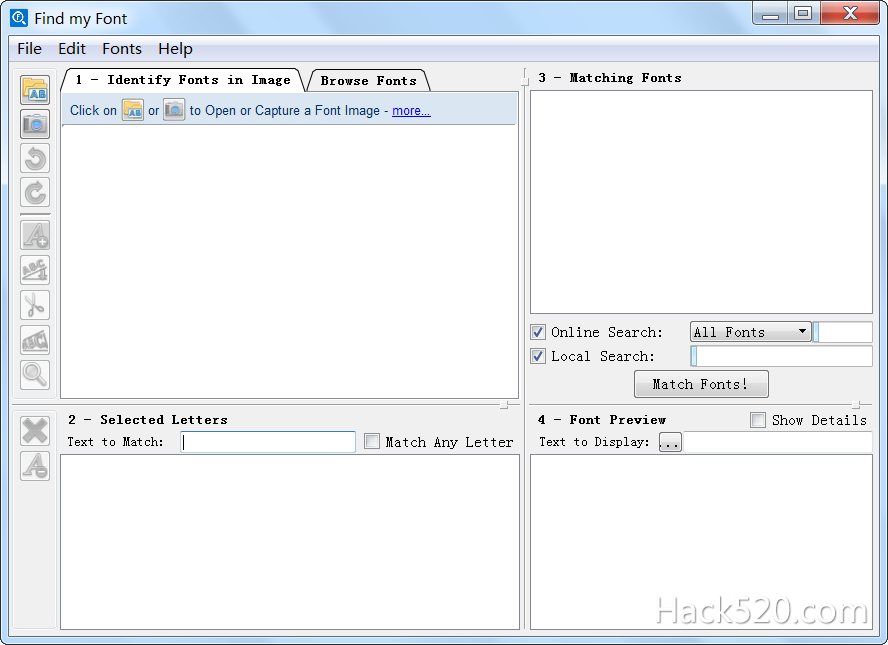Viewport: 888px width, 645px height.
Task: Click the rotate clockwise arrow icon
Action: 35,193
